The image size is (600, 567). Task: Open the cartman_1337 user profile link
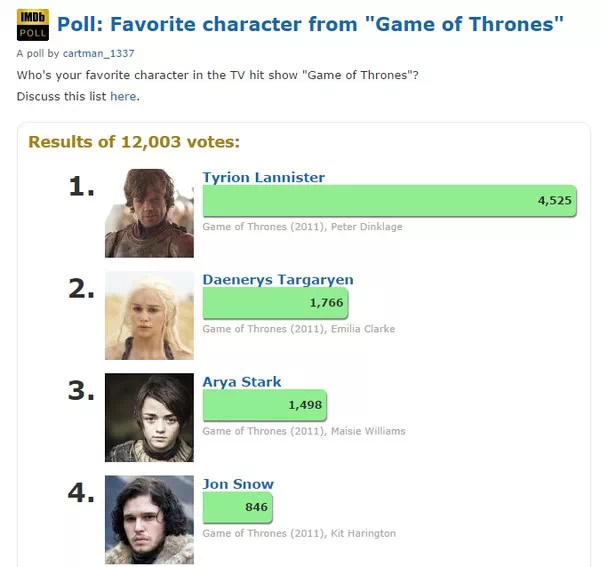click(x=98, y=53)
